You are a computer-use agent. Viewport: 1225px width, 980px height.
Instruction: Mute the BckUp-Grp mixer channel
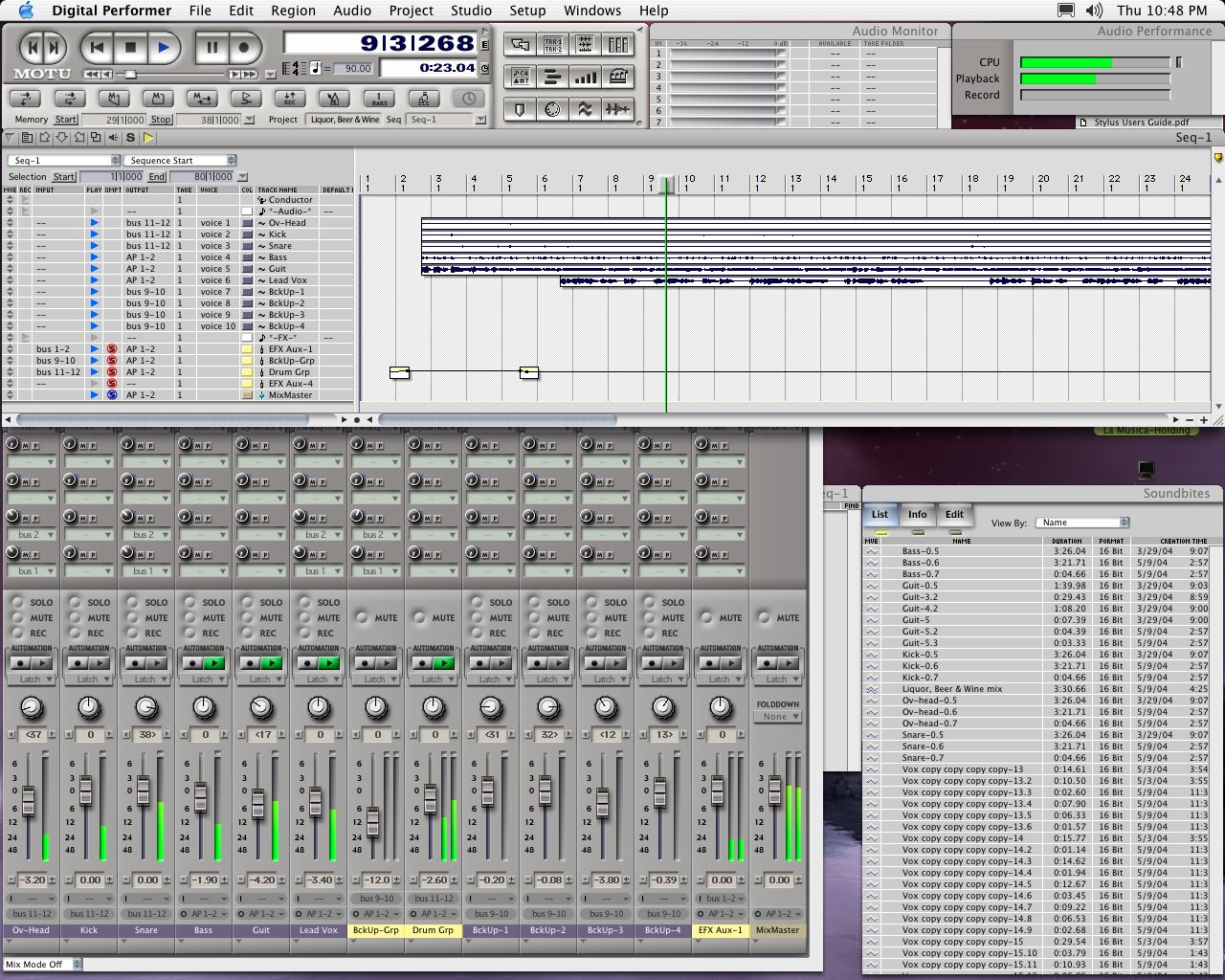pos(362,617)
